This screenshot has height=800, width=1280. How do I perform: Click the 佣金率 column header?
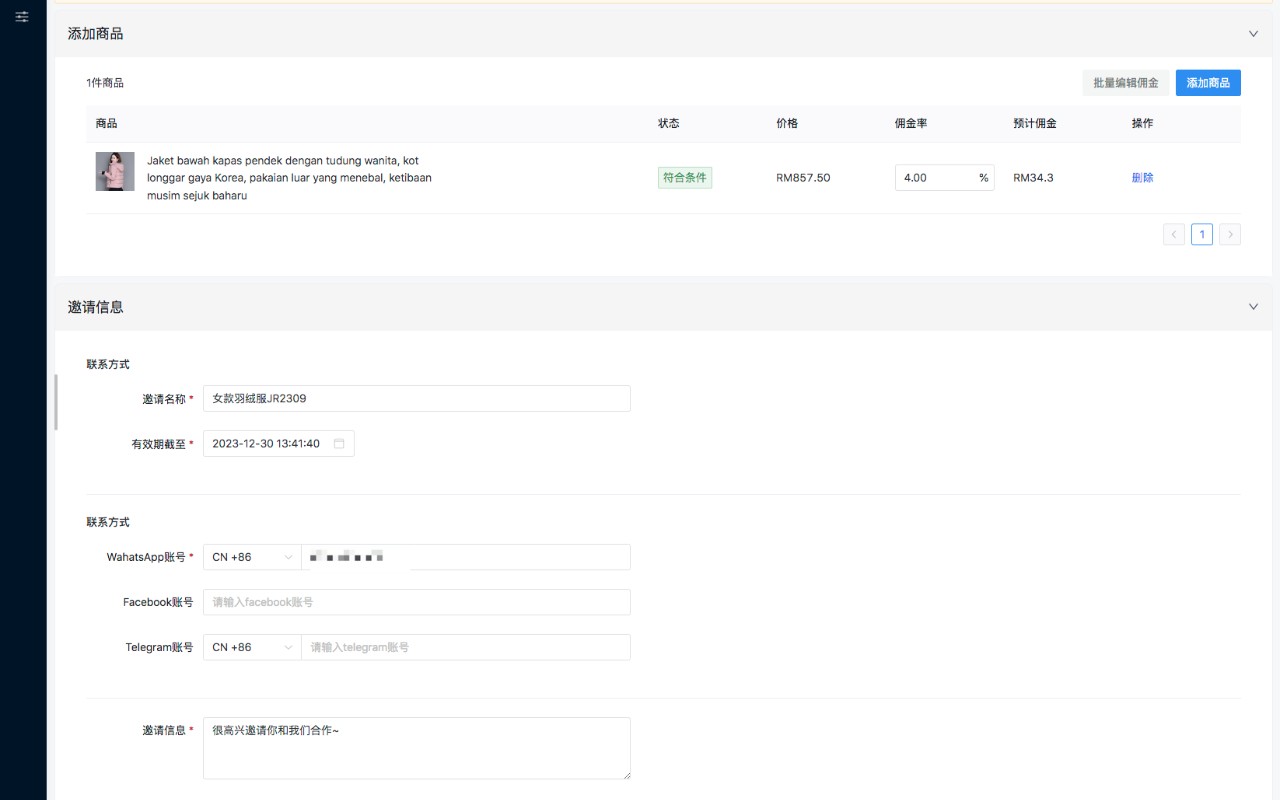(x=911, y=123)
